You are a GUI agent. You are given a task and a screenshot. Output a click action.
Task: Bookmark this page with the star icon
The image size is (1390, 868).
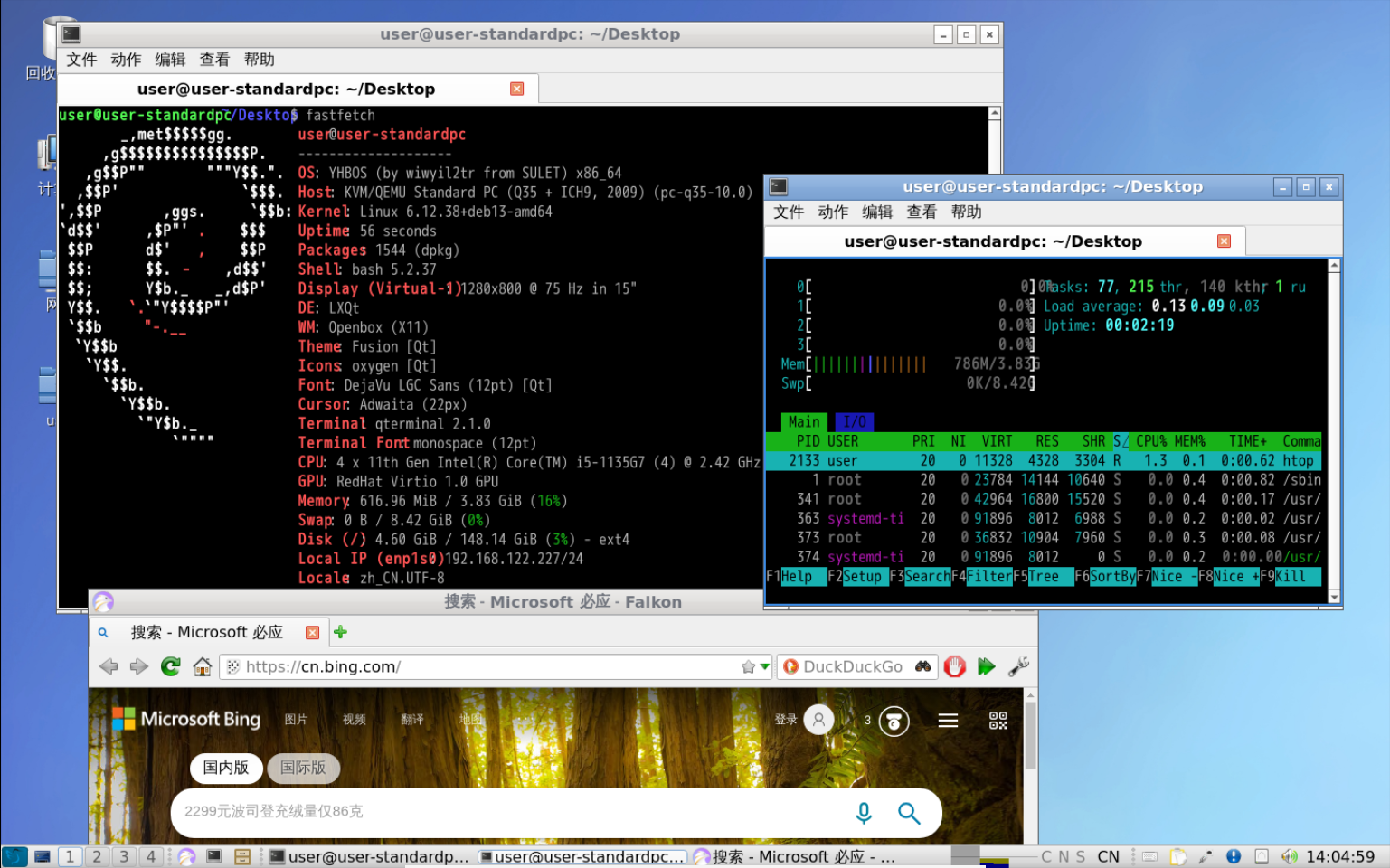pos(748,666)
